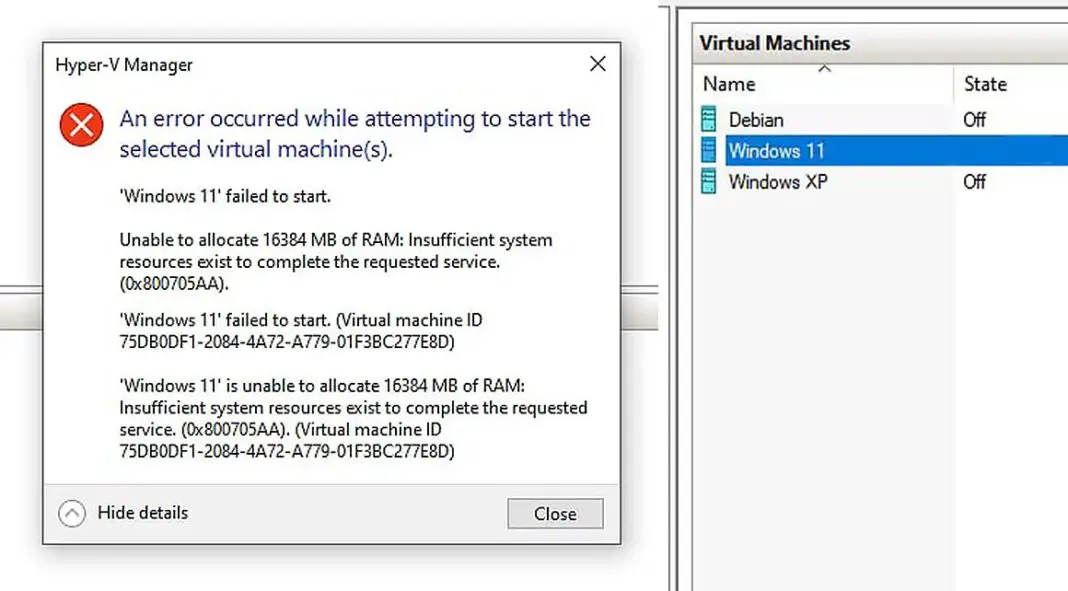Click the "'Windows 11' is unable to allocate" paragraph
This screenshot has width=1068, height=591.
click(353, 418)
